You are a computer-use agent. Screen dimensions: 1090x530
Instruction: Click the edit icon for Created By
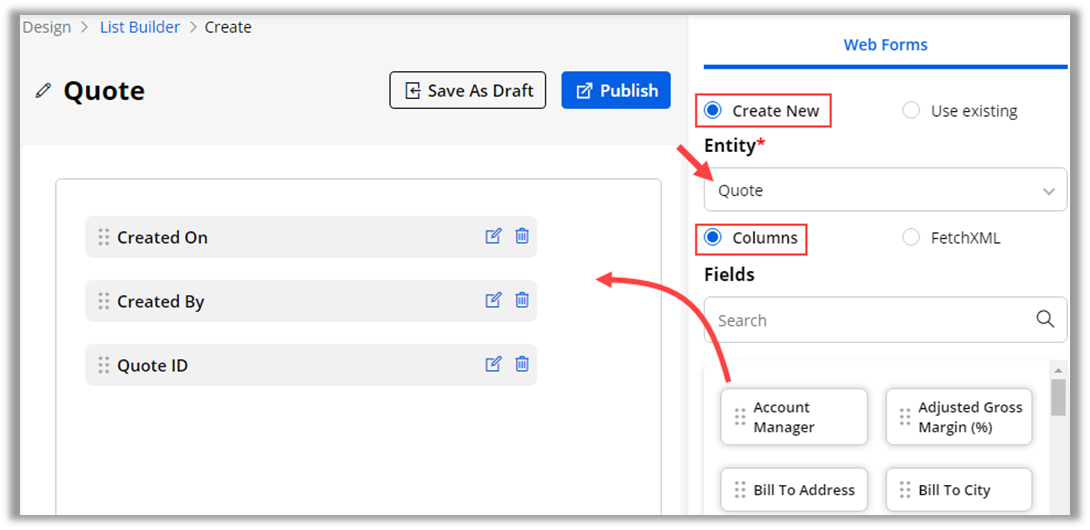[493, 300]
